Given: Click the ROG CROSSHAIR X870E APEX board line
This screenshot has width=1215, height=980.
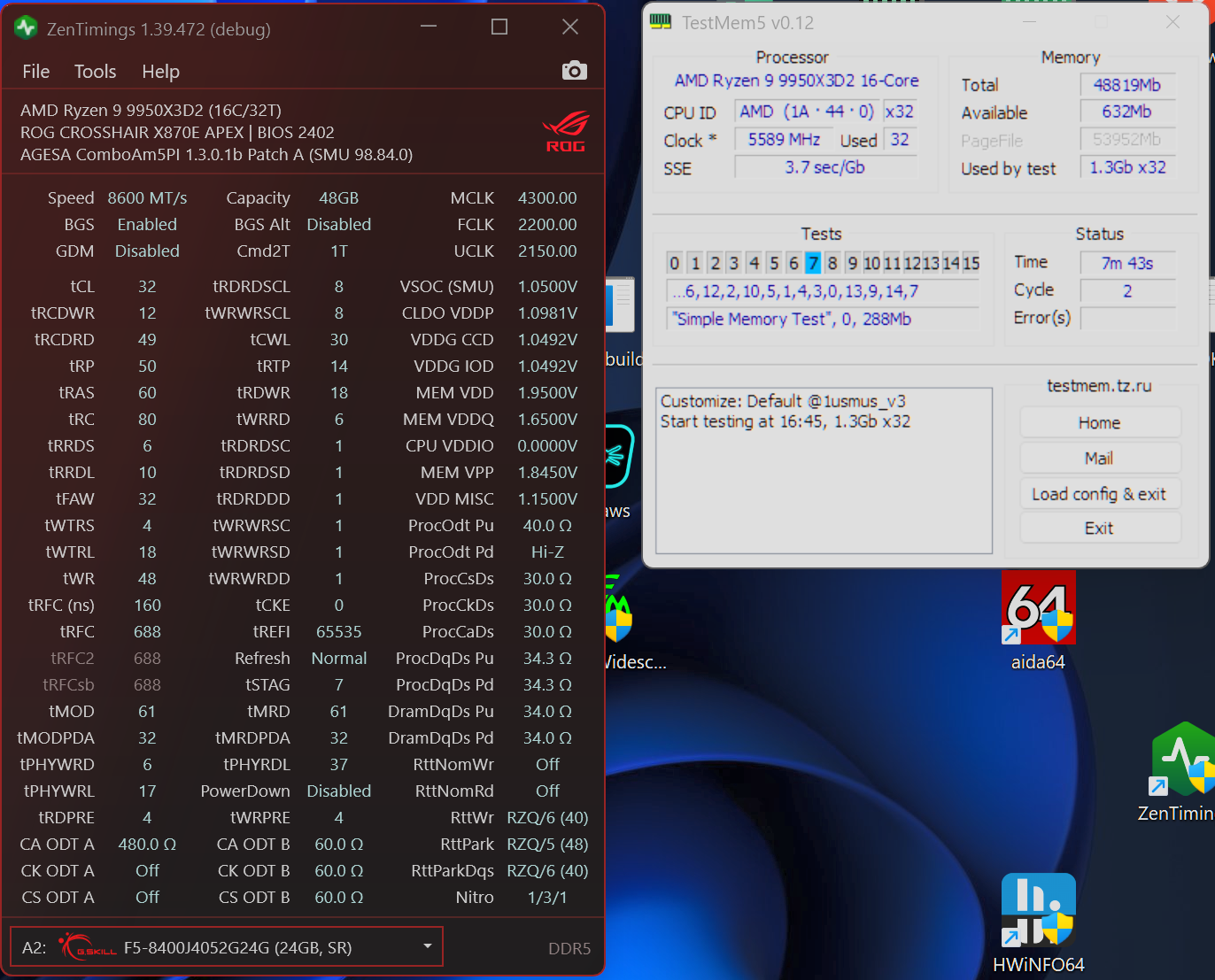Looking at the screenshot, I should click(177, 133).
